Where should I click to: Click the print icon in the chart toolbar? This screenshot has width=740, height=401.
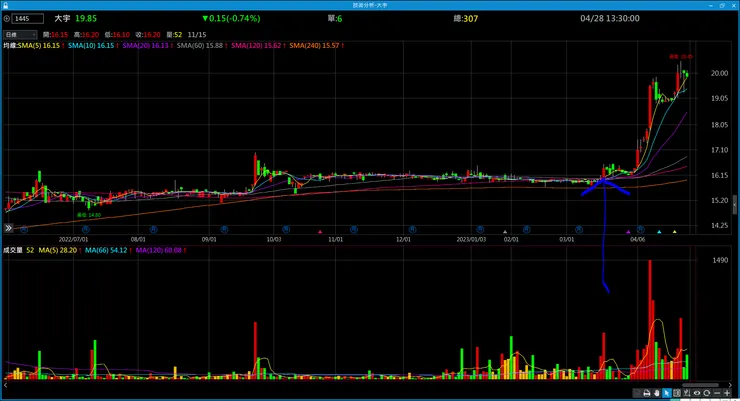tap(647, 393)
